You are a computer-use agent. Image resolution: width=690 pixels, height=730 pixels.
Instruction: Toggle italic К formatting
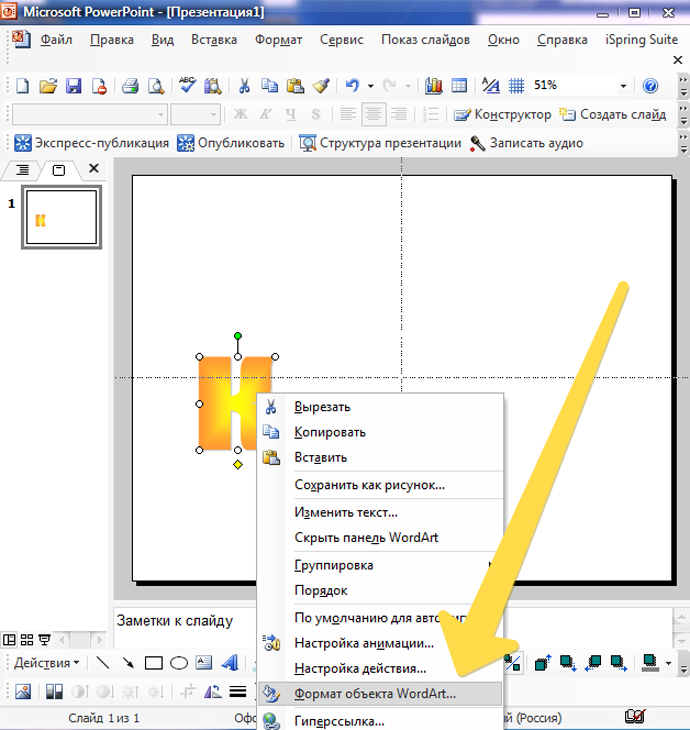[x=265, y=114]
